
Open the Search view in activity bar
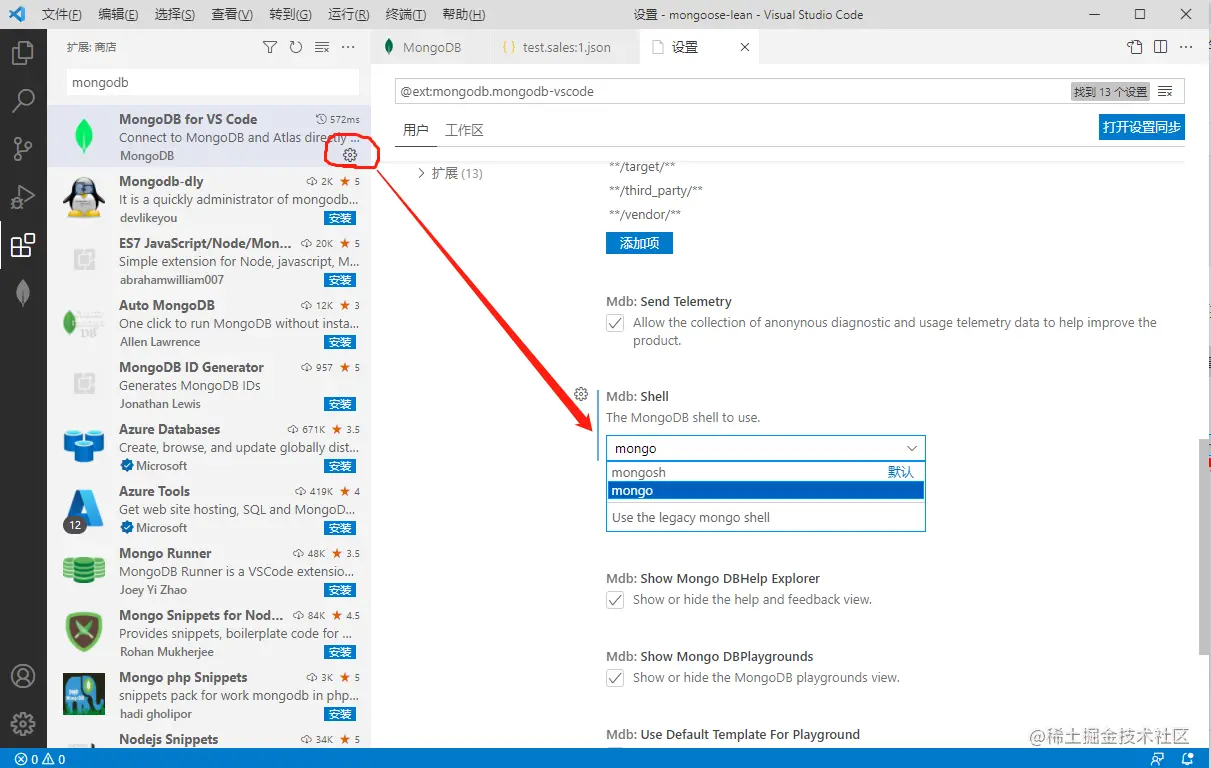(23, 101)
